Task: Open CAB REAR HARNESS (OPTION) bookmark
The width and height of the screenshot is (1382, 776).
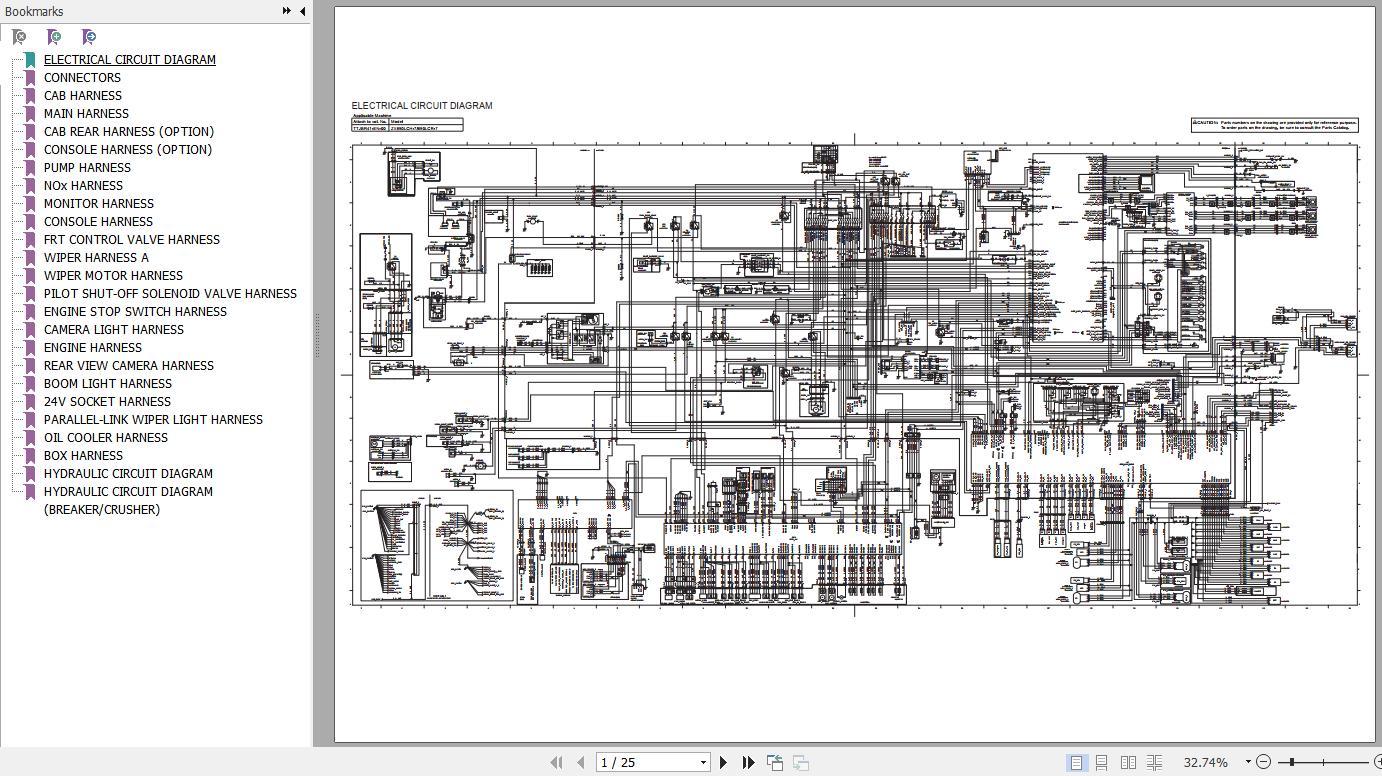Action: coord(129,131)
